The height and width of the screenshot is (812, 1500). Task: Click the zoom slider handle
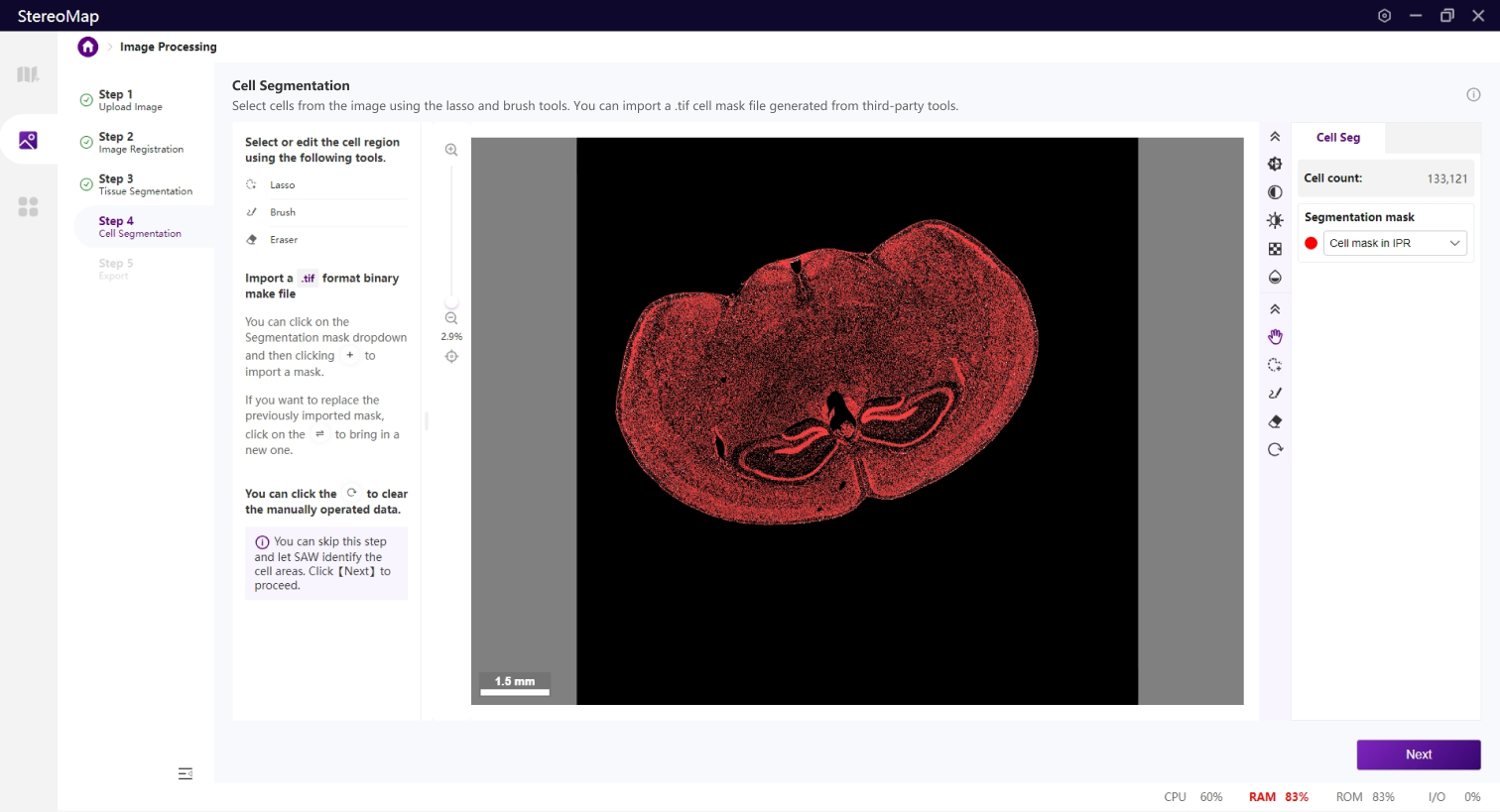pos(451,302)
